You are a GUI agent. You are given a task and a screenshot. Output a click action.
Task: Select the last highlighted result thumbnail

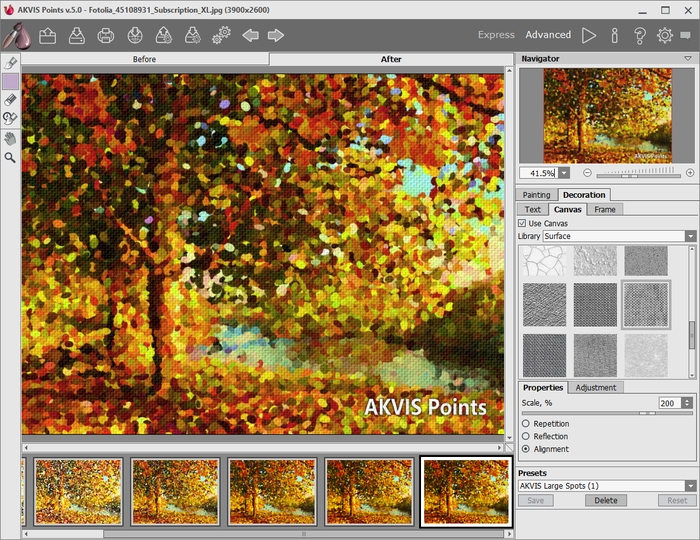(x=466, y=491)
